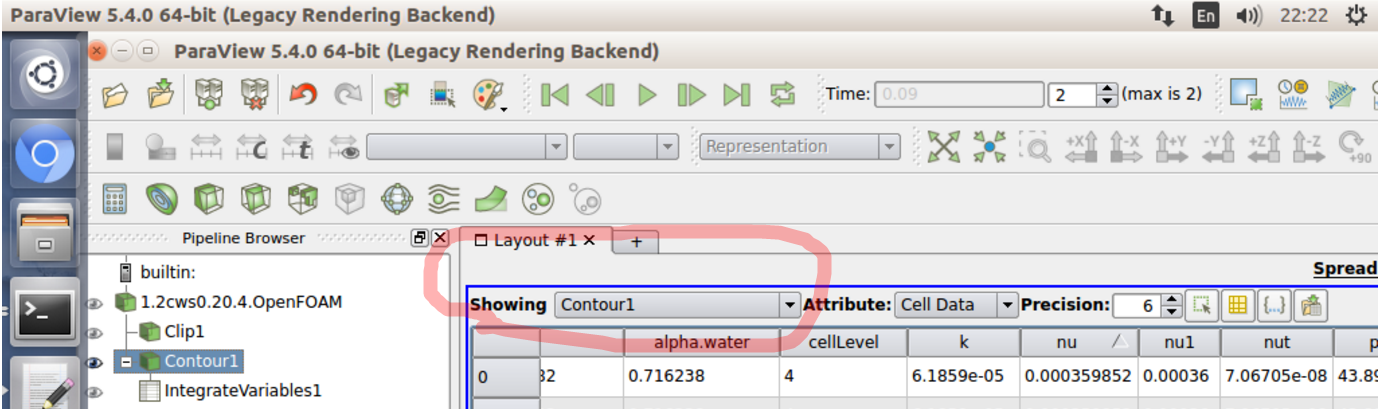The width and height of the screenshot is (1379, 409).
Task: Click the Calculator filter icon
Action: pos(115,199)
